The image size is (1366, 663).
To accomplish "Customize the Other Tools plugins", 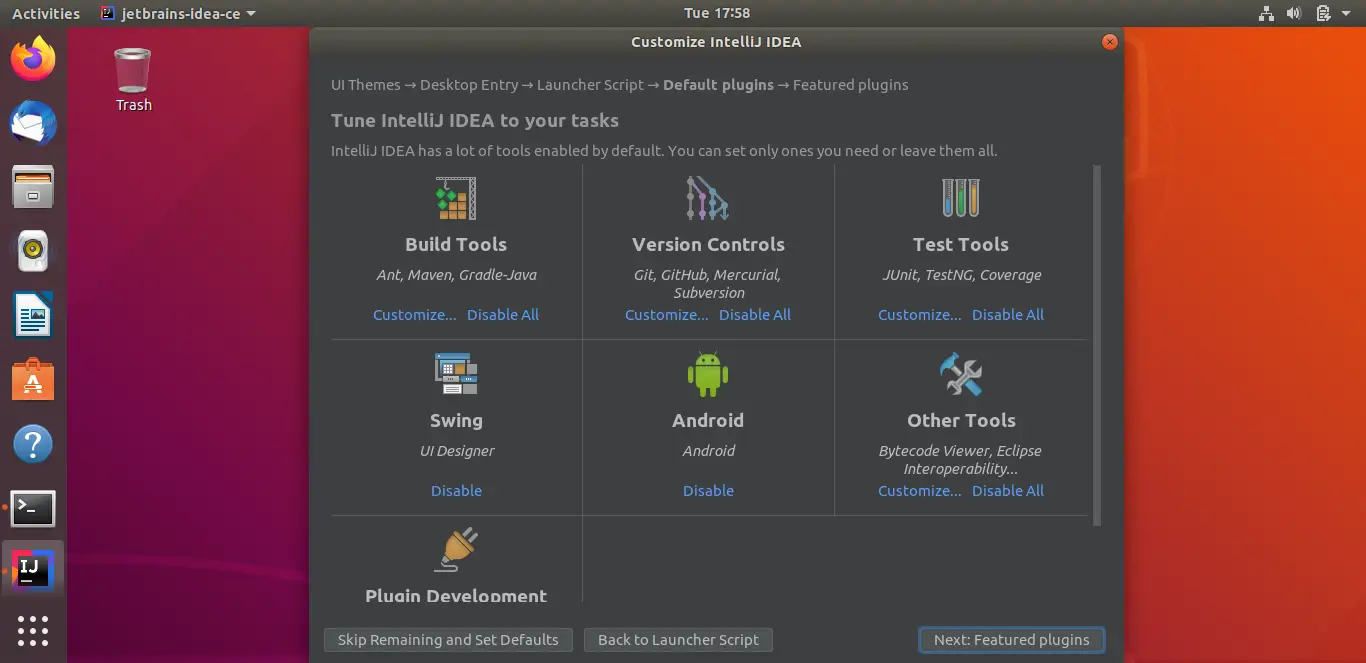I will [919, 490].
